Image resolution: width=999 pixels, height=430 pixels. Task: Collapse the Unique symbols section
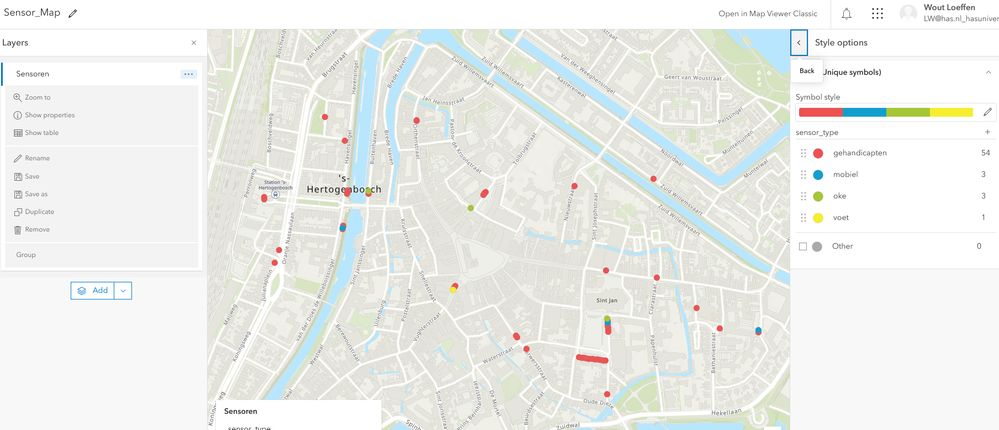(x=986, y=72)
